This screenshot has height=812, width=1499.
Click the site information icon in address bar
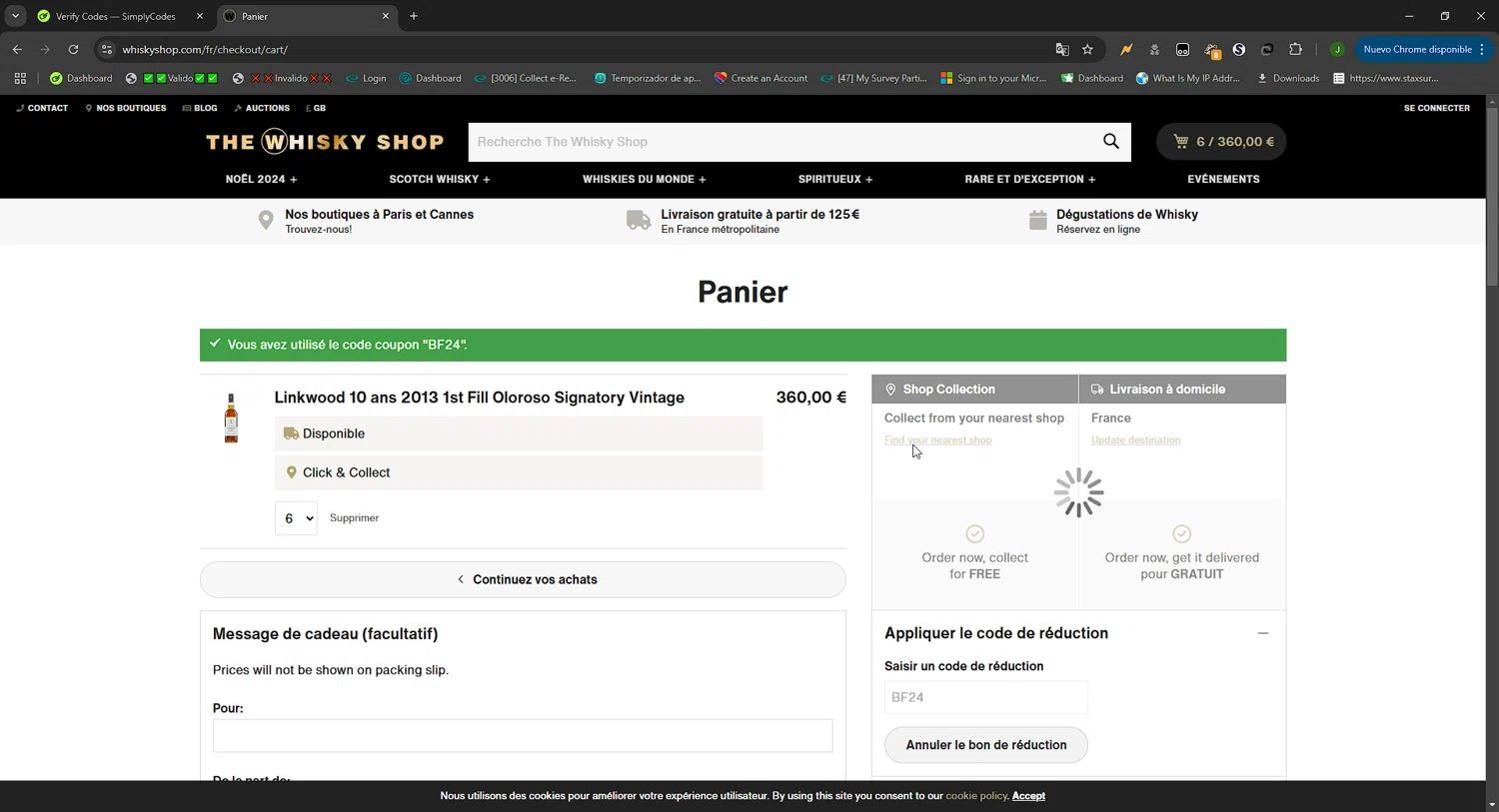[x=107, y=49]
